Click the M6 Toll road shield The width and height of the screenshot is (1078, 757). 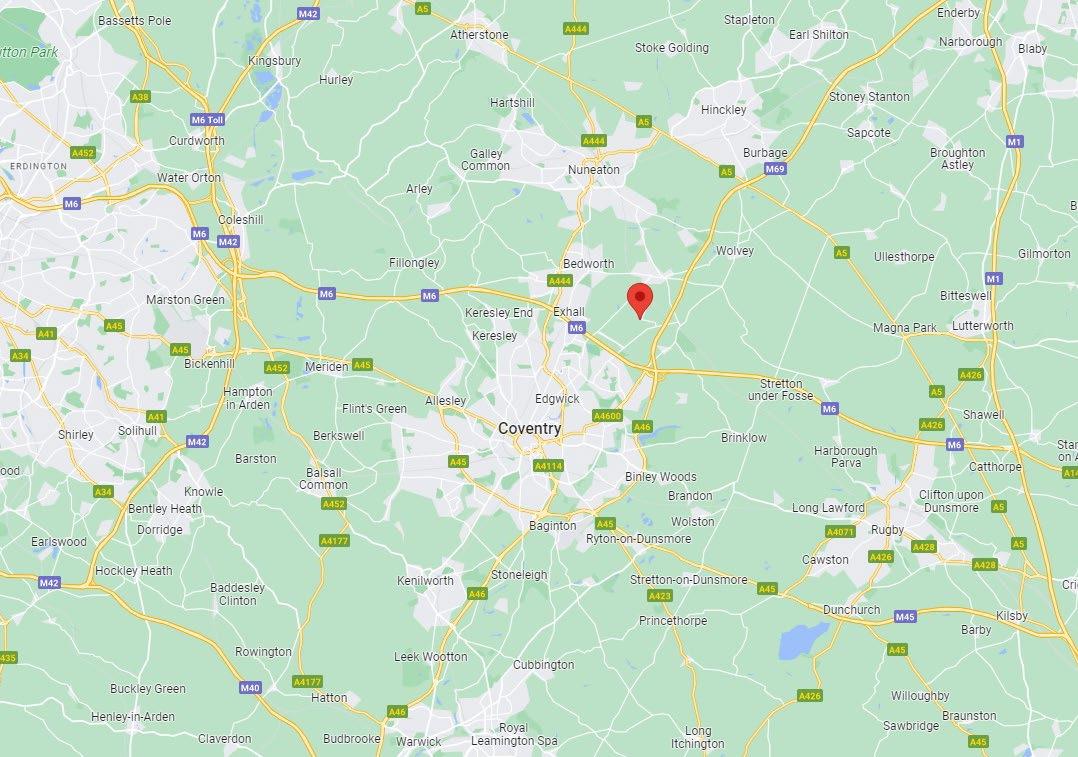[x=208, y=120]
